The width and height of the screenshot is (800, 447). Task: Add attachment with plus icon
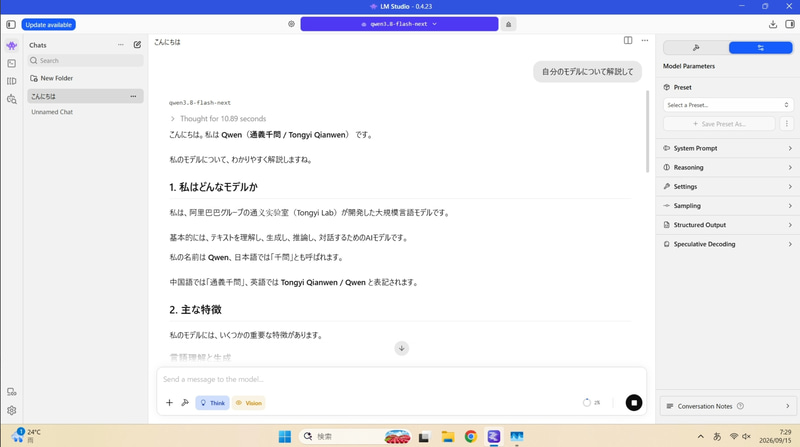coord(169,403)
